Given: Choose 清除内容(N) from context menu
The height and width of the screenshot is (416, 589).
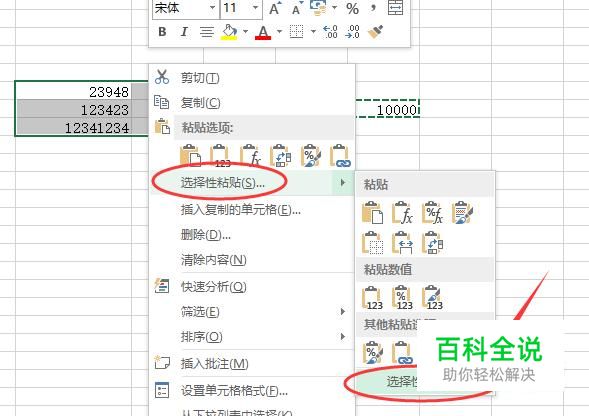Looking at the screenshot, I should (x=252, y=260).
